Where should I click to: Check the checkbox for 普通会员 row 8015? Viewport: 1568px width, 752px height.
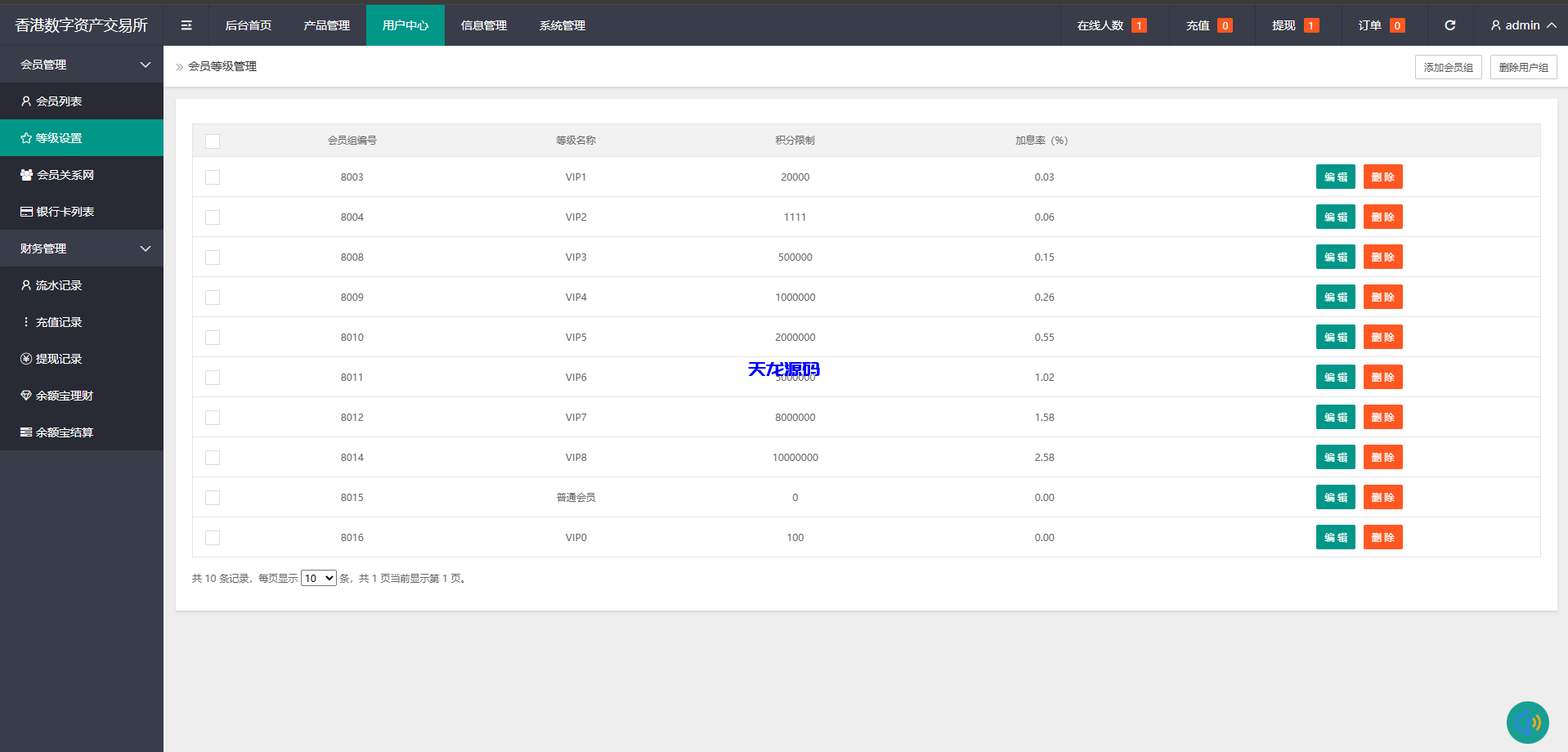(213, 497)
